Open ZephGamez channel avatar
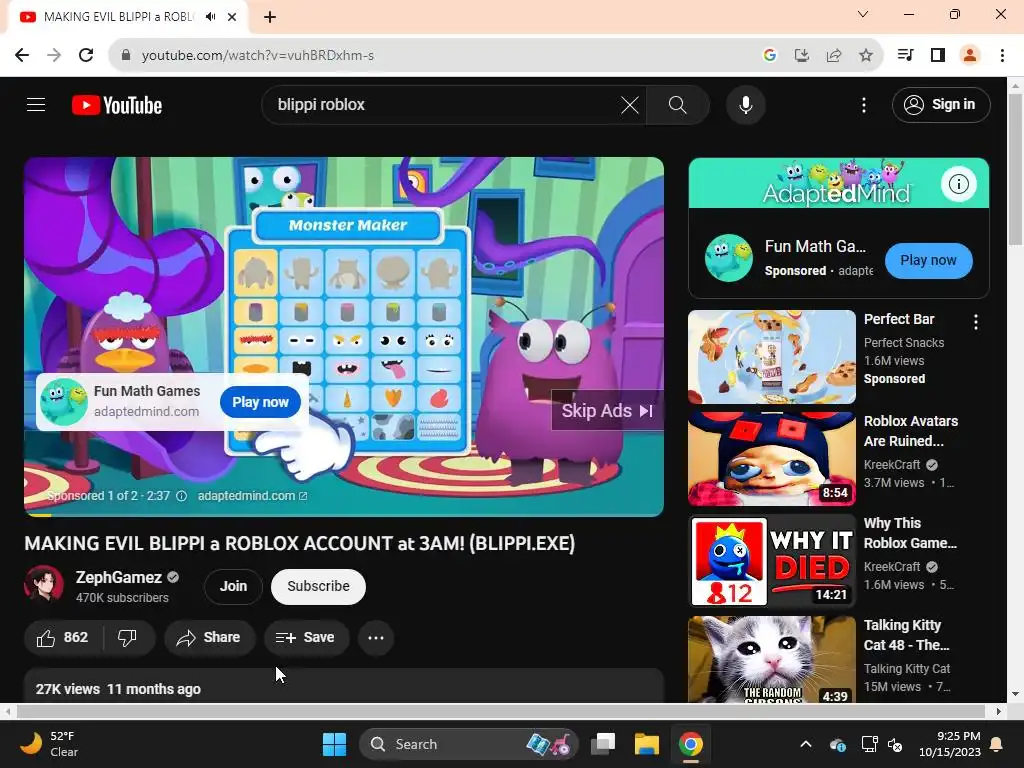The height and width of the screenshot is (768, 1024). [x=44, y=584]
